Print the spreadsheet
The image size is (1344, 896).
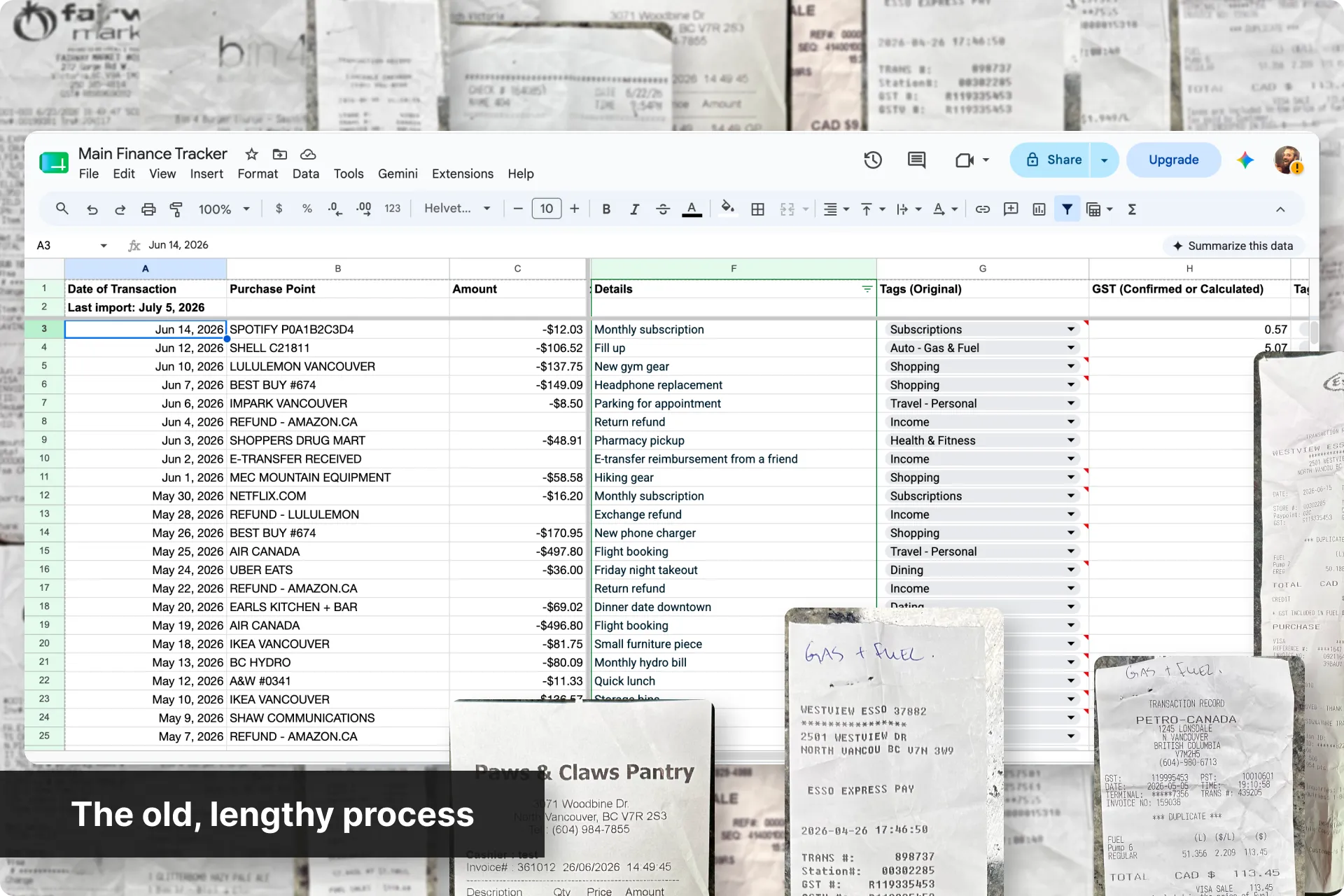click(x=148, y=209)
